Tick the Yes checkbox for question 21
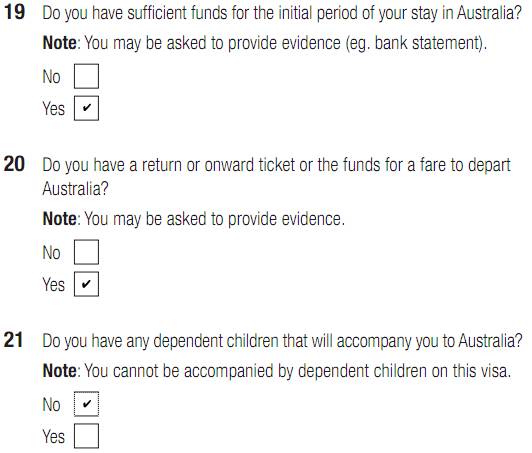The image size is (532, 453). 86,436
